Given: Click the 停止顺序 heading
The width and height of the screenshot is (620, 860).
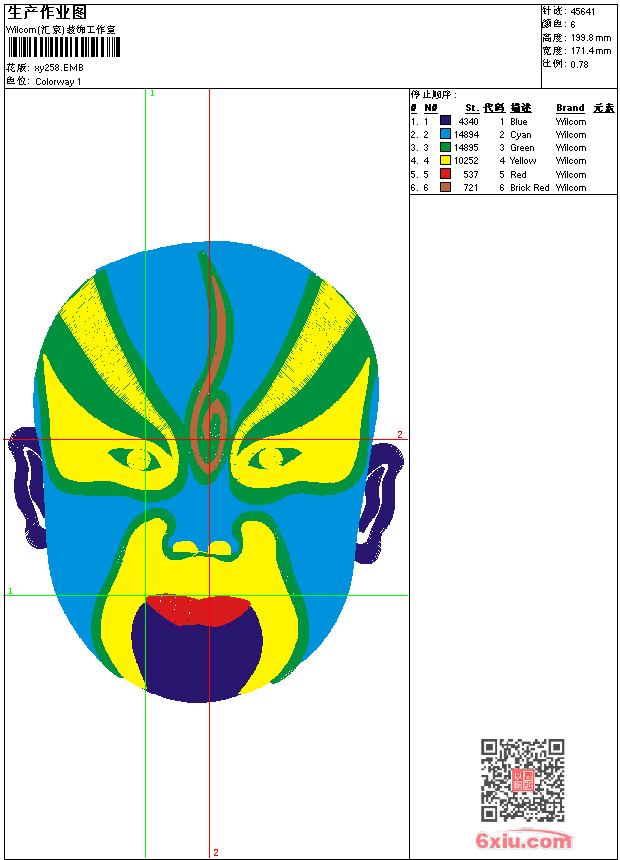Looking at the screenshot, I should coord(433,94).
